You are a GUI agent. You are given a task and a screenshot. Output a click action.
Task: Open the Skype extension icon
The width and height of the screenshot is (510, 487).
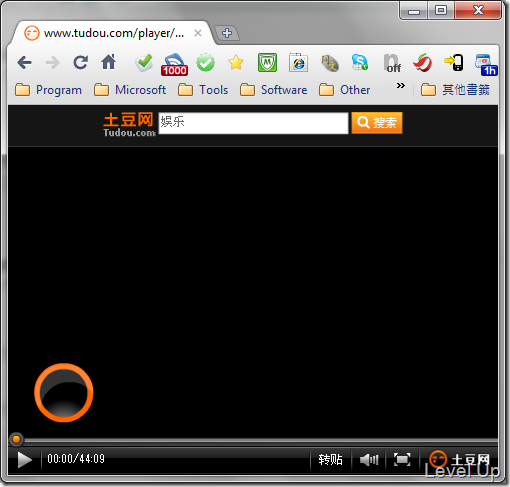click(x=360, y=62)
